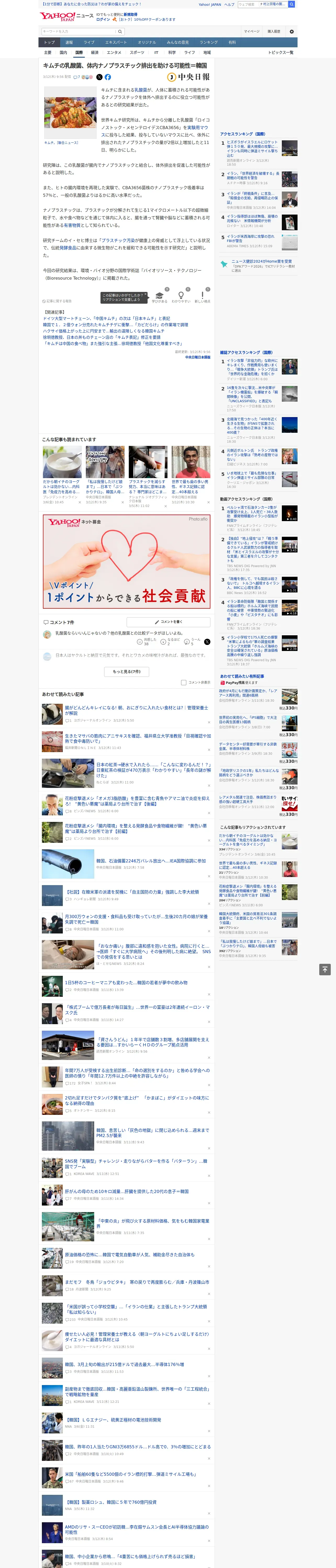This screenshot has height=1568, width=336.
Task: Toggle the コメント非表示 checkbox
Action: [183, 682]
